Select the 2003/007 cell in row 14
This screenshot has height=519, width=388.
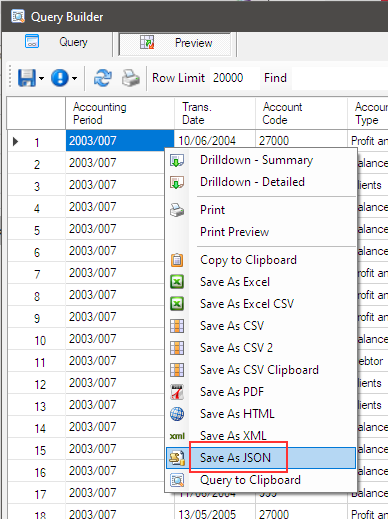tap(115, 427)
